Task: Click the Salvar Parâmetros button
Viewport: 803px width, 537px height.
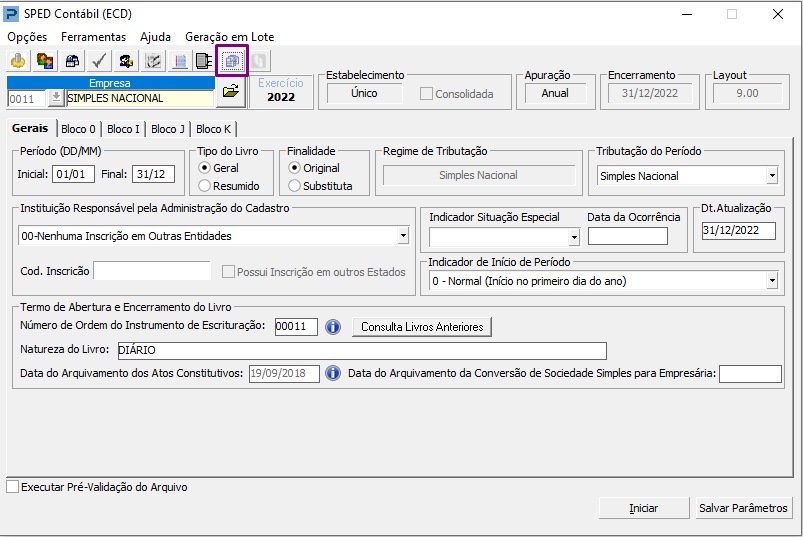Action: (x=743, y=508)
